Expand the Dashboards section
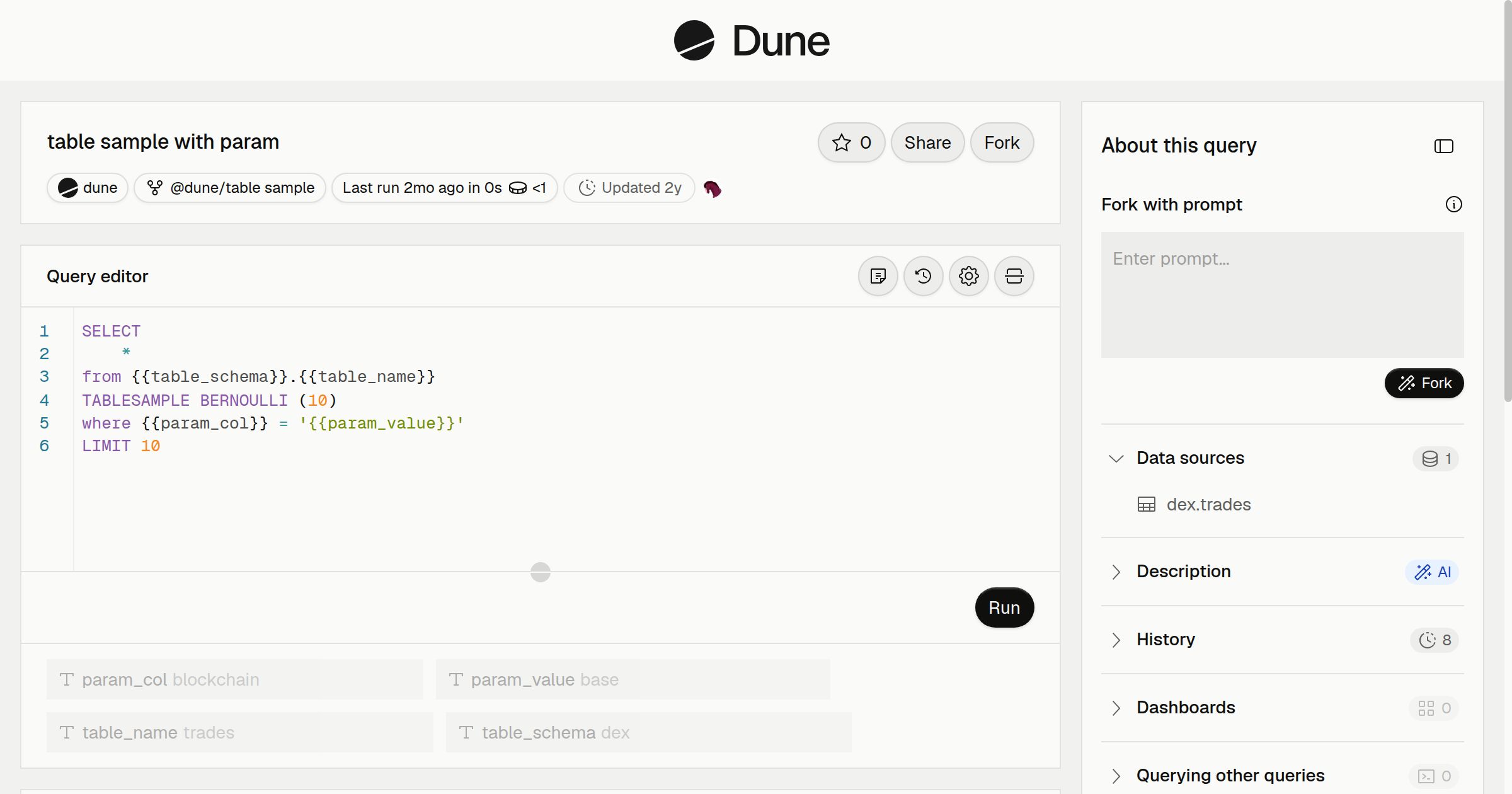This screenshot has width=1512, height=794. pyautogui.click(x=1116, y=708)
